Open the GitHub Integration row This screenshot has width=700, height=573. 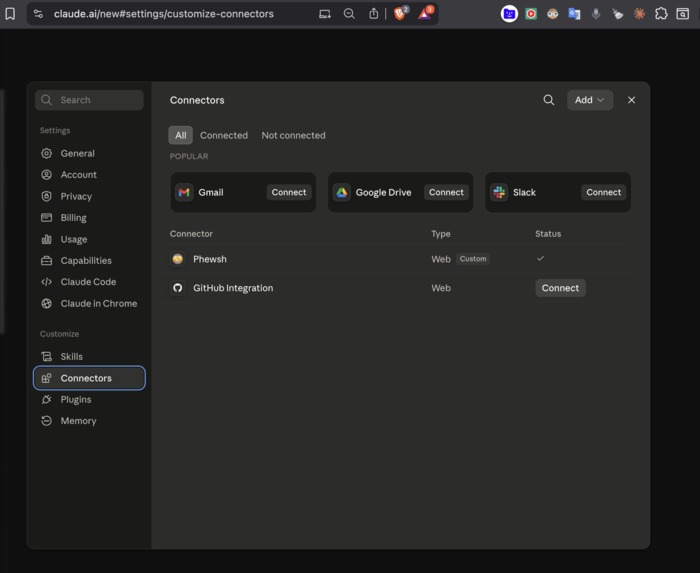(x=400, y=288)
